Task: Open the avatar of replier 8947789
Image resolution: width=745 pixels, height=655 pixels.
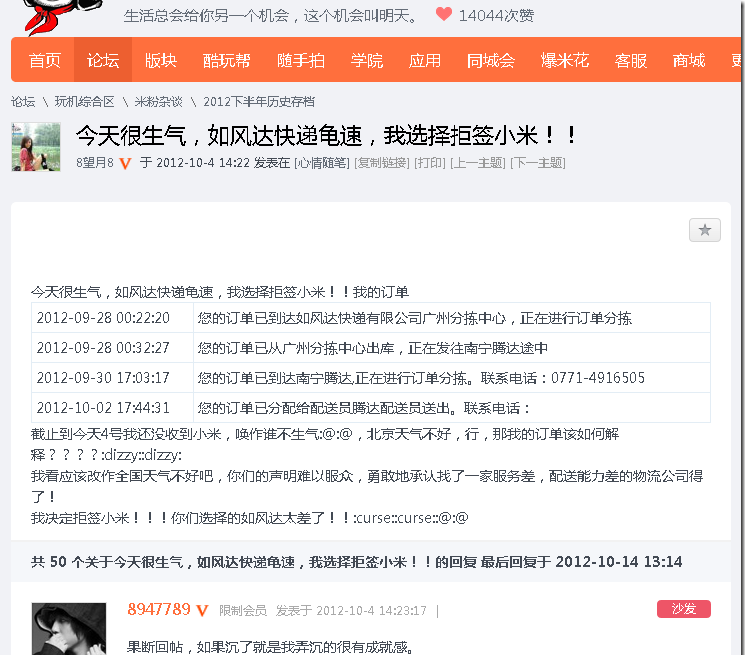Action: 69,629
